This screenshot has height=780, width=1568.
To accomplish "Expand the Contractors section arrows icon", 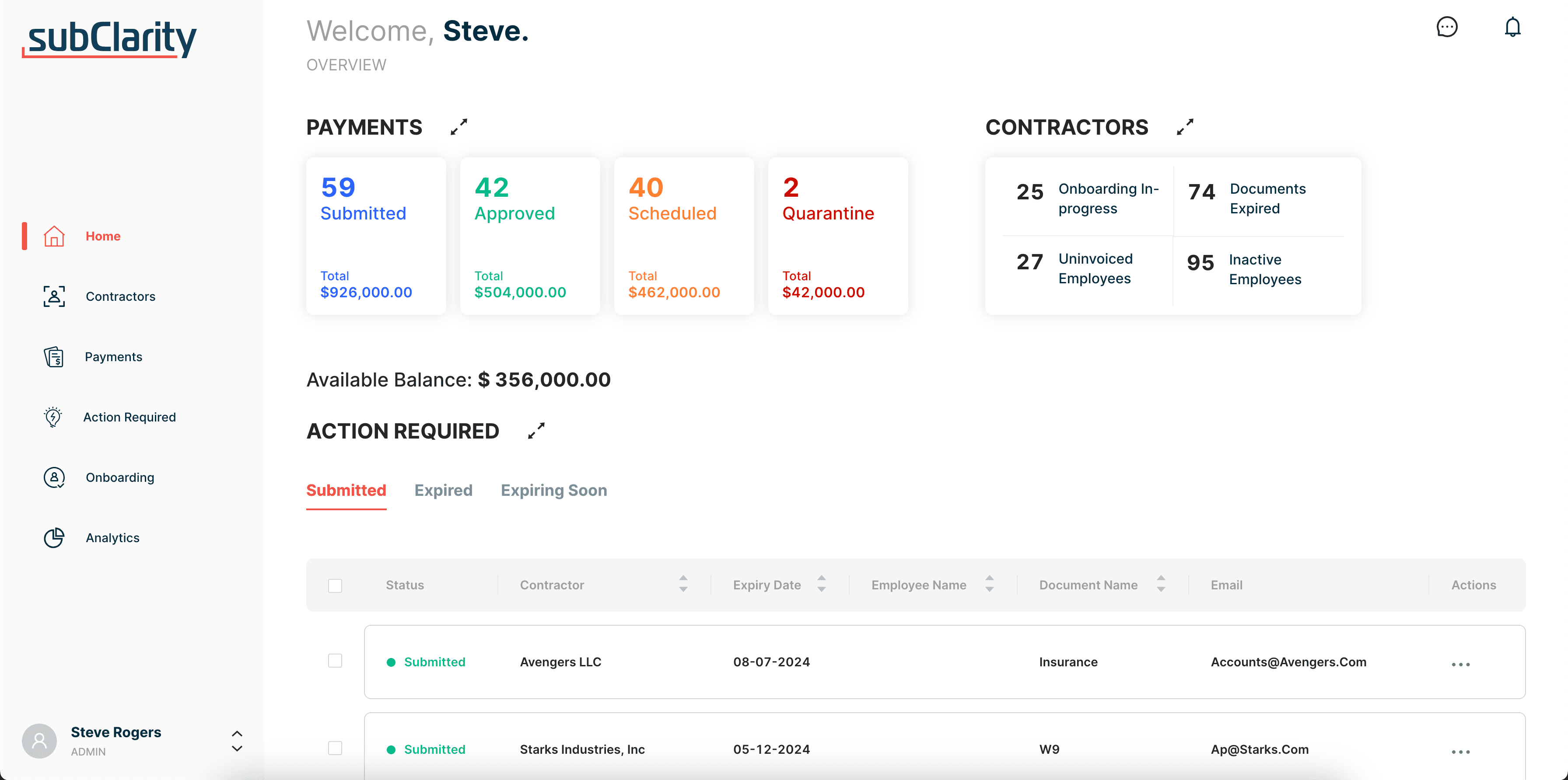I will [1184, 126].
